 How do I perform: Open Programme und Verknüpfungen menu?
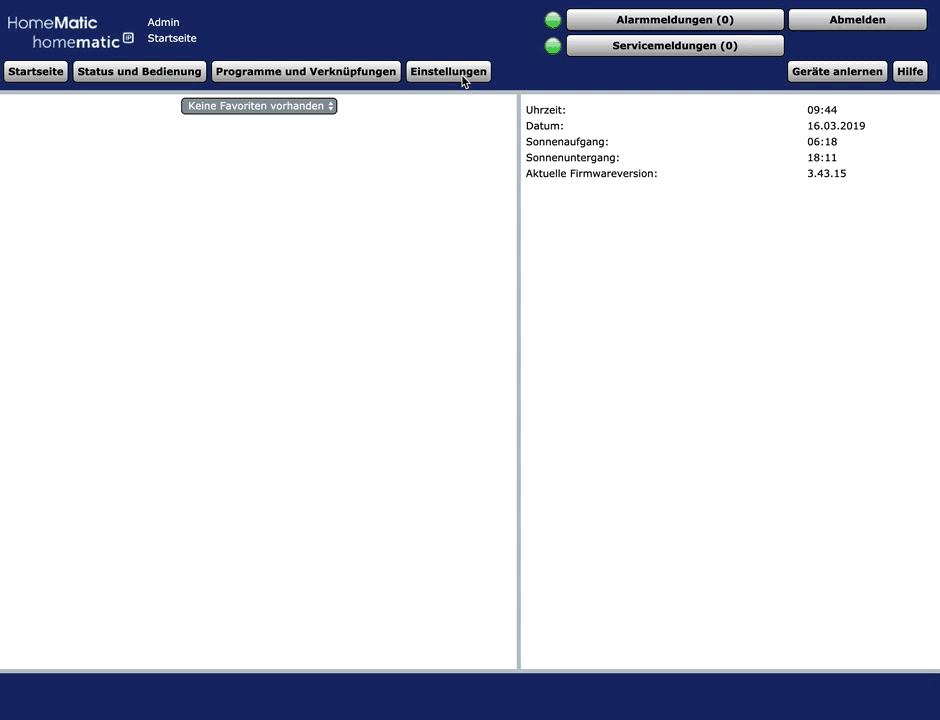click(x=306, y=72)
